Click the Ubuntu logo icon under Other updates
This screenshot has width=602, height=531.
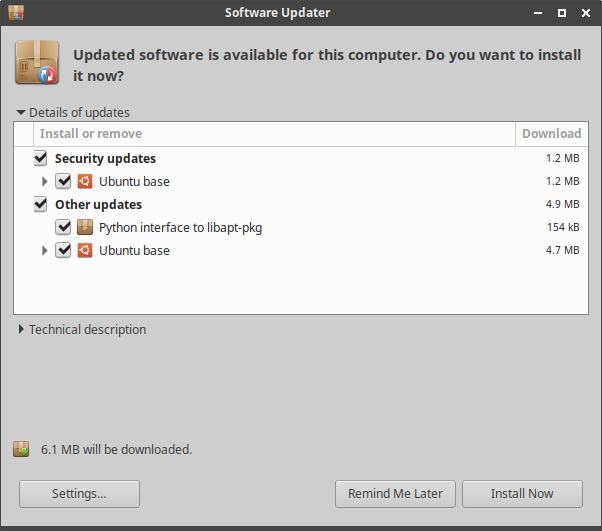click(x=84, y=250)
